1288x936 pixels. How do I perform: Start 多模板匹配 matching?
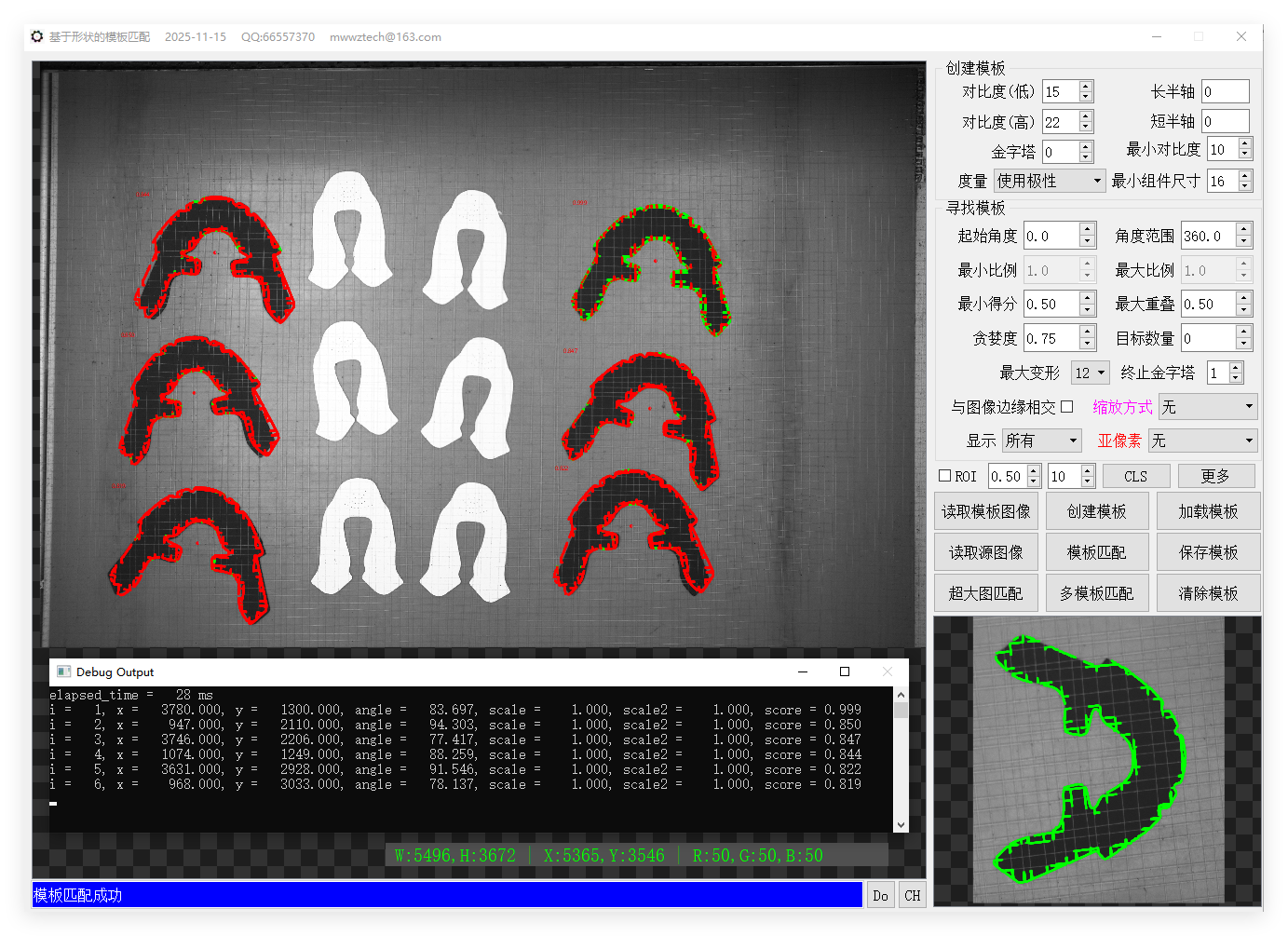[x=1097, y=592]
